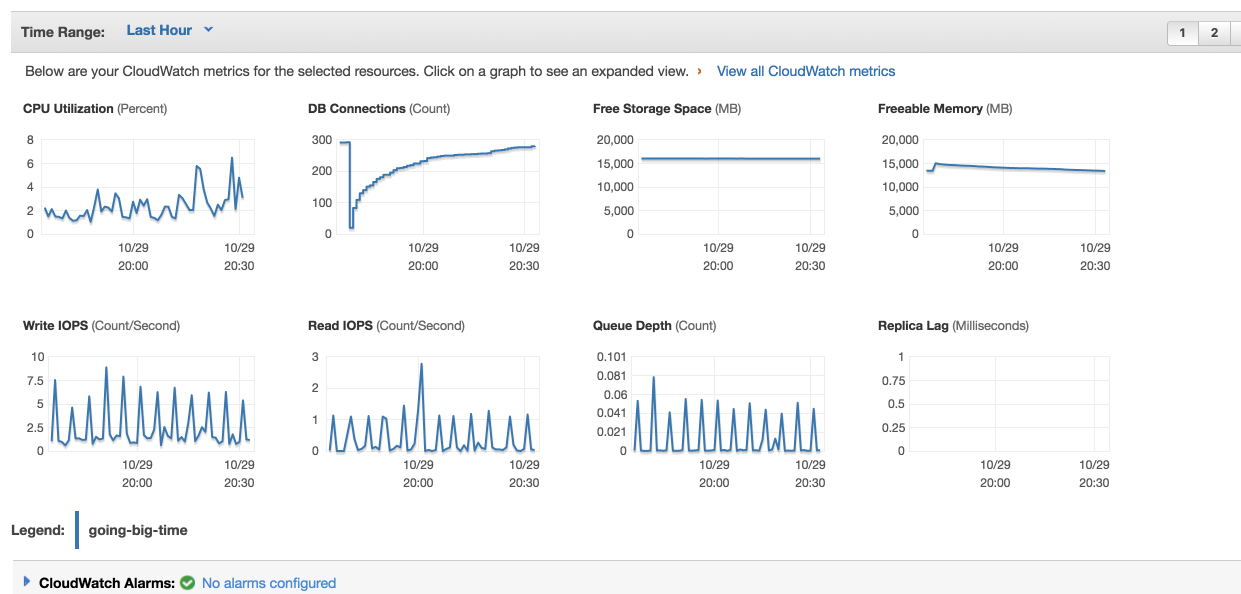The width and height of the screenshot is (1241, 594).
Task: Click the orange arrow before CloudWatch metrics link
Action: (x=699, y=71)
